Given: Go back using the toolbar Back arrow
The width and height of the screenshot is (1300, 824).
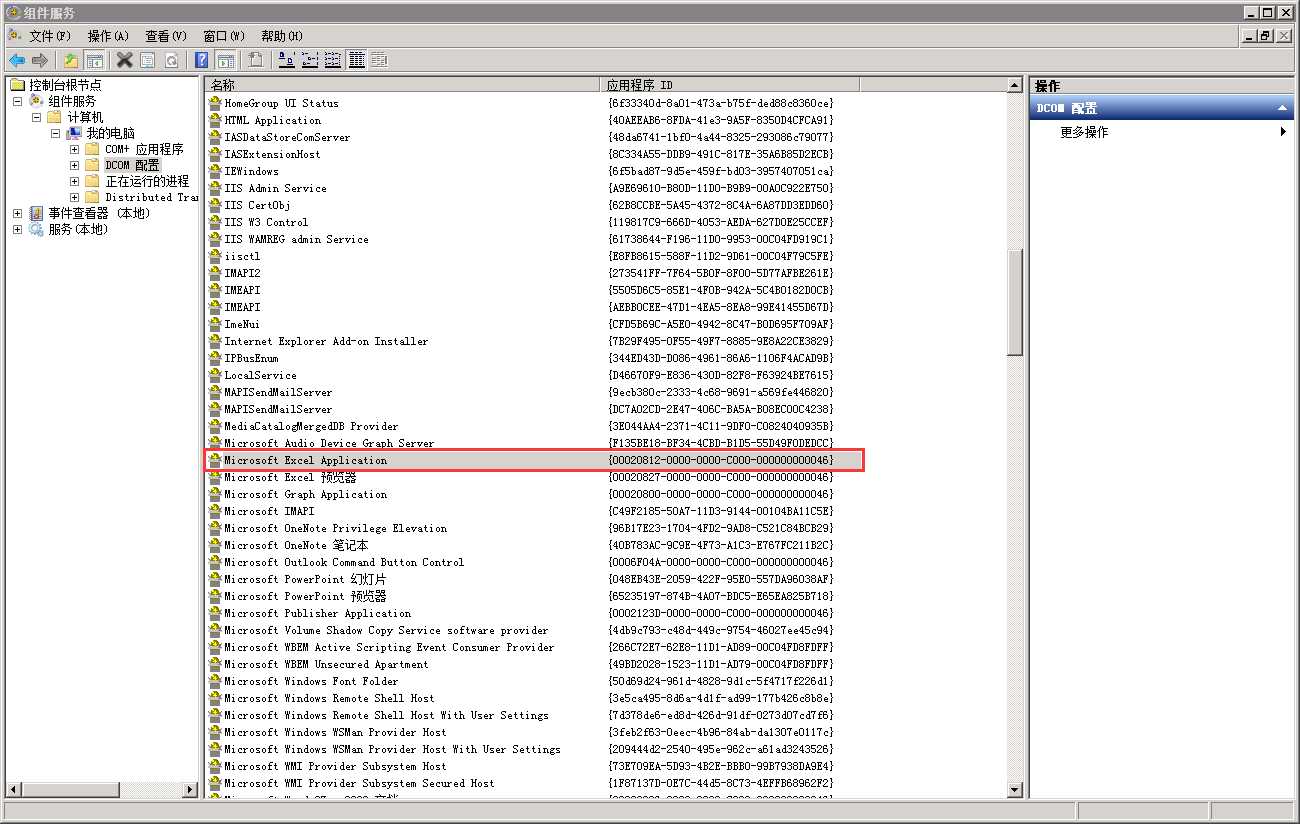Looking at the screenshot, I should coord(17,60).
